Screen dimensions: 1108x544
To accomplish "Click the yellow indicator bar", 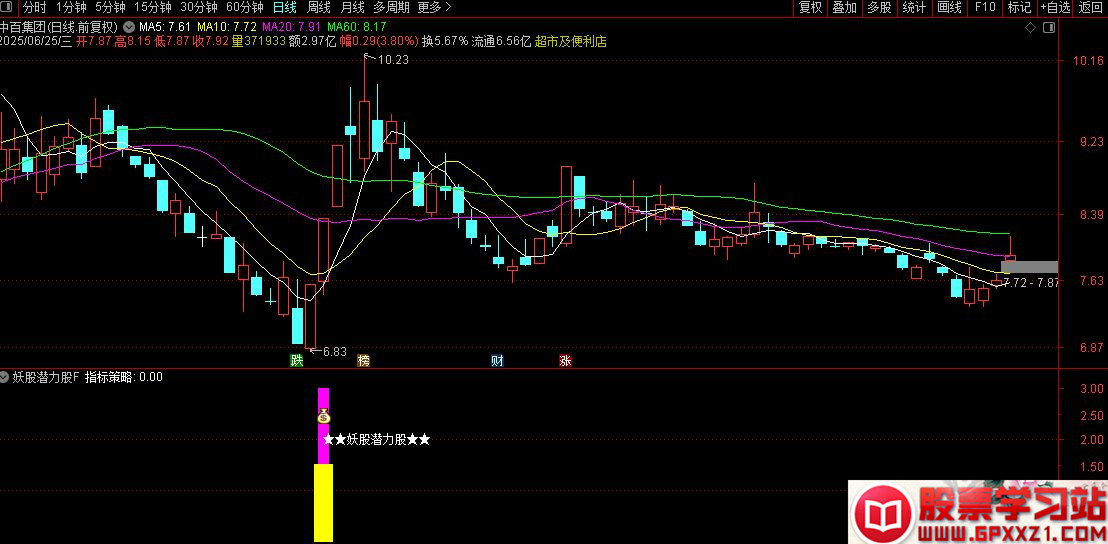I will 323,502.
